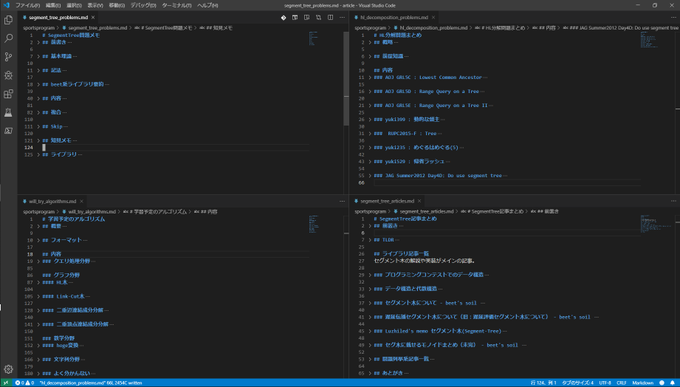Click the Open Changes icon in editor toolbar
The image size is (680, 387).
click(318, 18)
